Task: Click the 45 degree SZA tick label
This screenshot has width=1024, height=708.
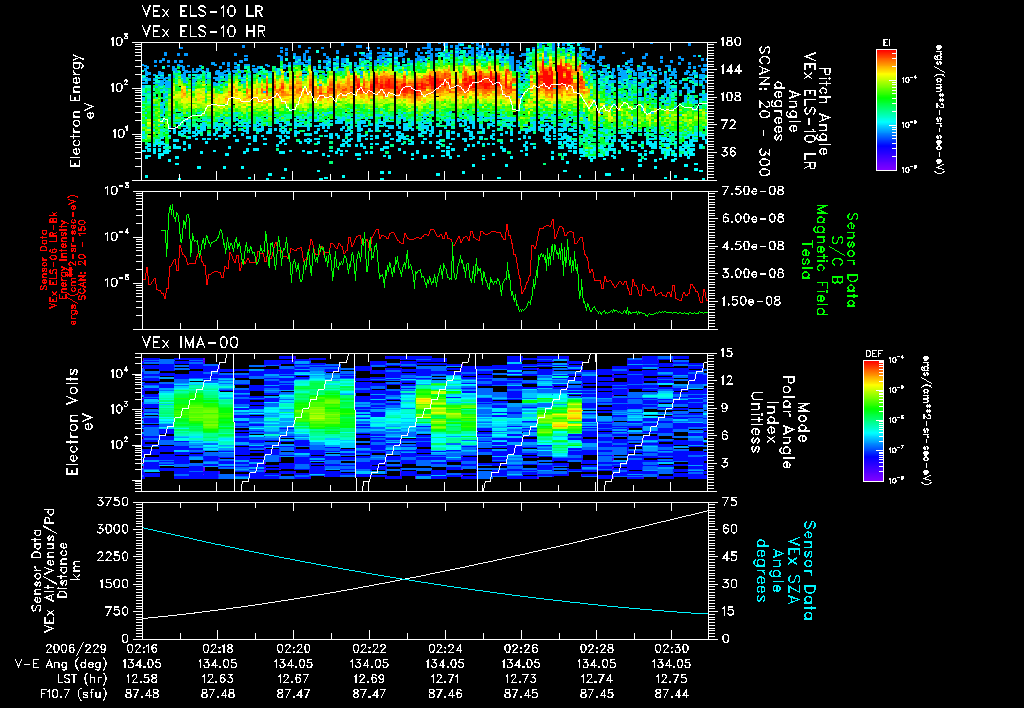Action: (729, 556)
